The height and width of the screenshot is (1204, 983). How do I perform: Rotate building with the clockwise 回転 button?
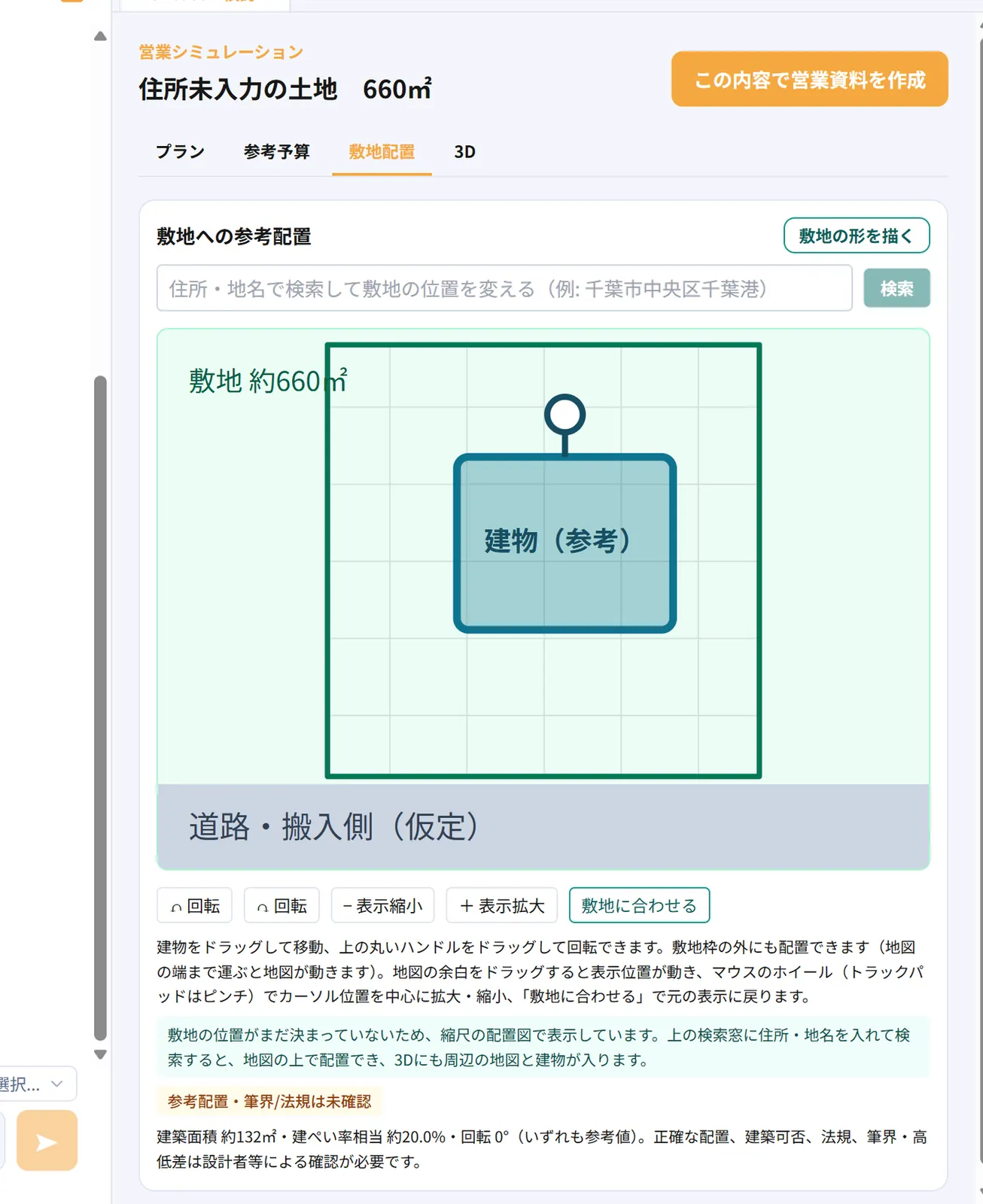click(282, 905)
